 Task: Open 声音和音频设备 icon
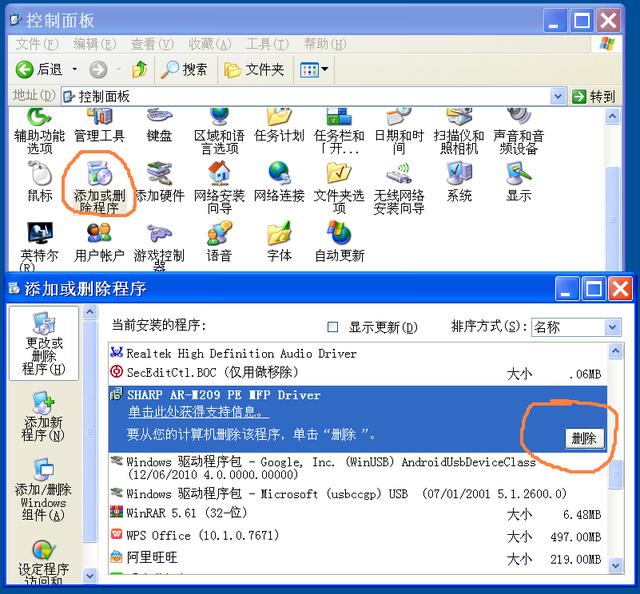518,131
